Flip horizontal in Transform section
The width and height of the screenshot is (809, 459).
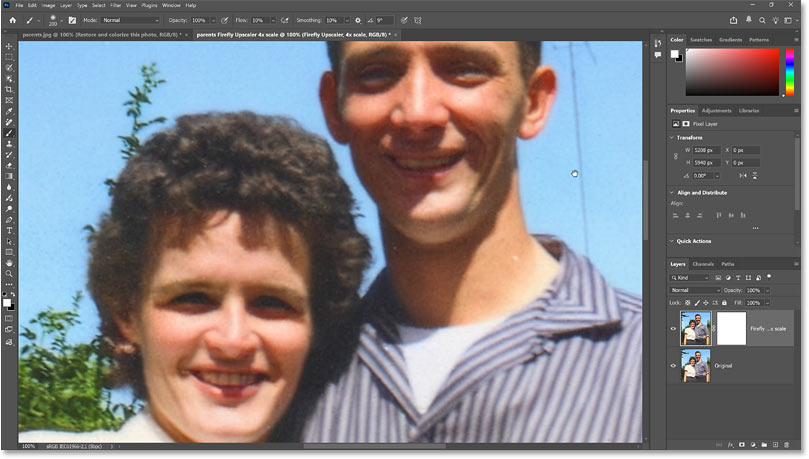click(742, 176)
